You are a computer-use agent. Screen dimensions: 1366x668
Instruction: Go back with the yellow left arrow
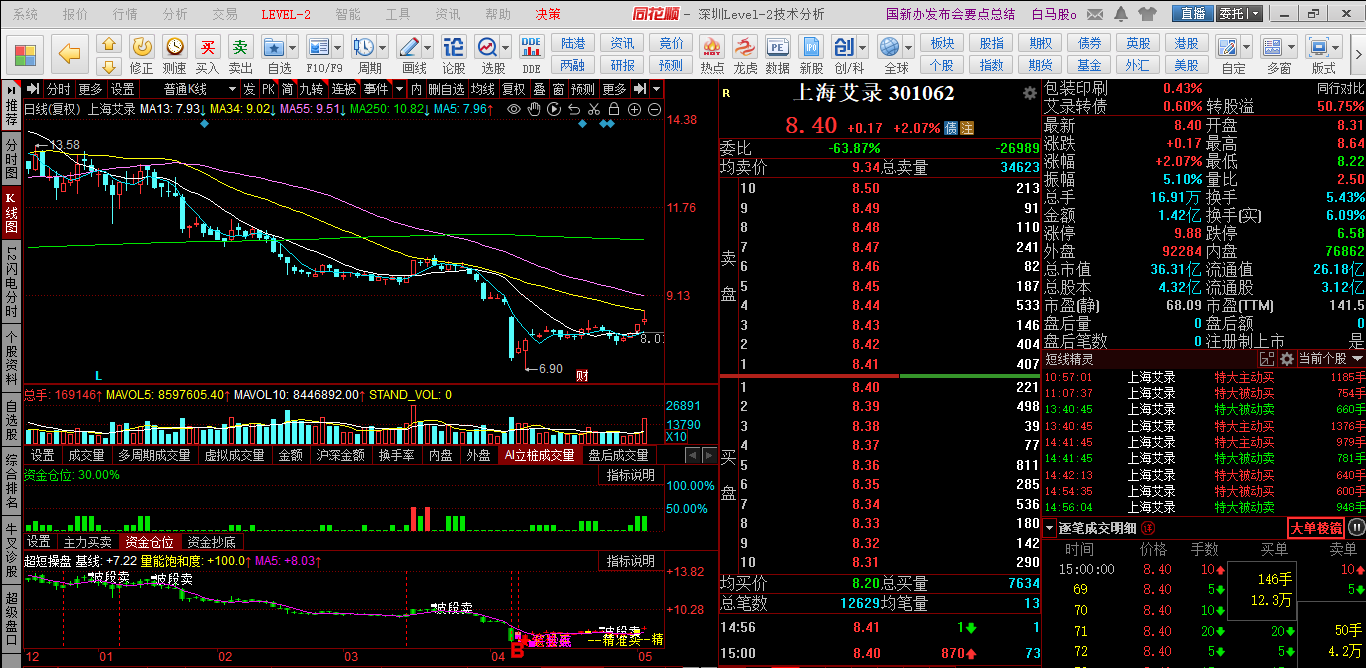pos(69,53)
